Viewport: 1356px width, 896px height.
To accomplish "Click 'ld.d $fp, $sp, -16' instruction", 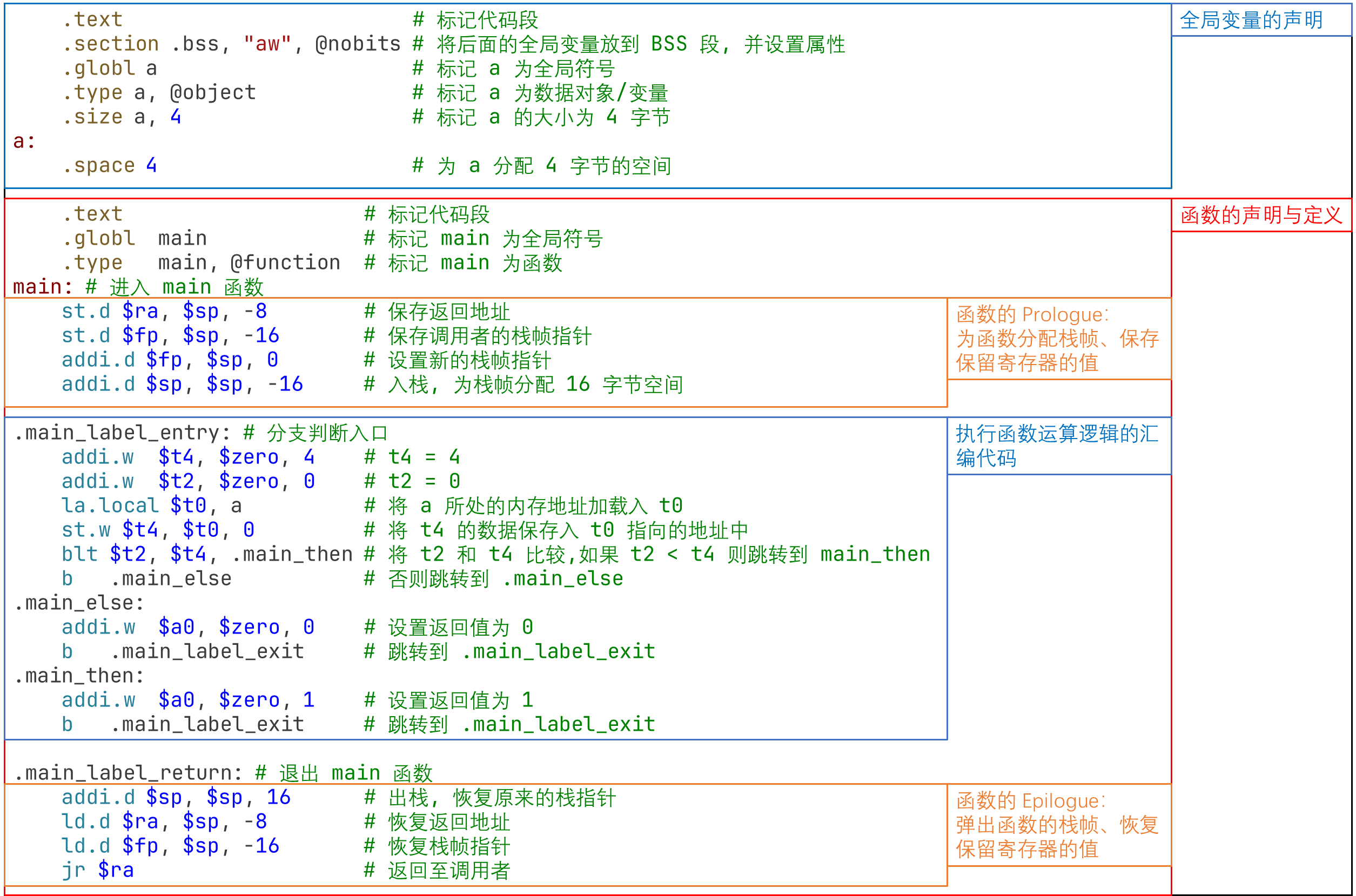I will click(170, 846).
